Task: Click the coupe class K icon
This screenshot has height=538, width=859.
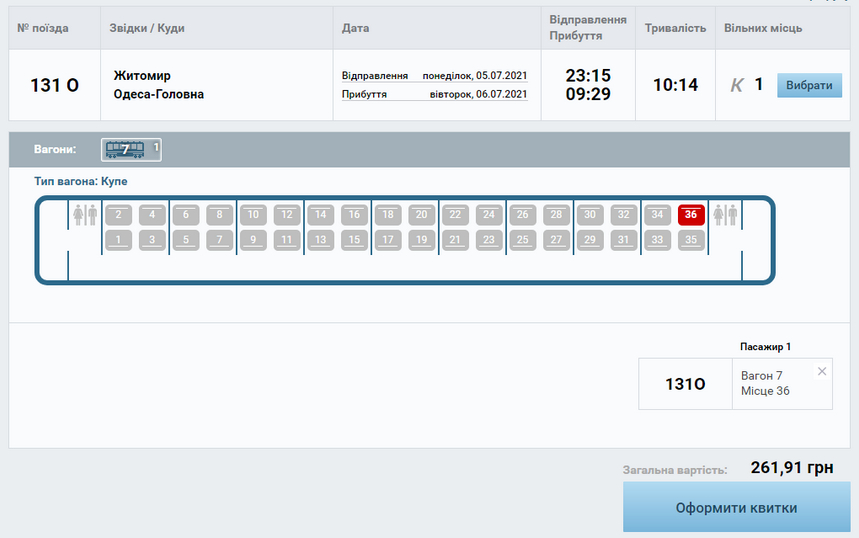Action: (737, 86)
